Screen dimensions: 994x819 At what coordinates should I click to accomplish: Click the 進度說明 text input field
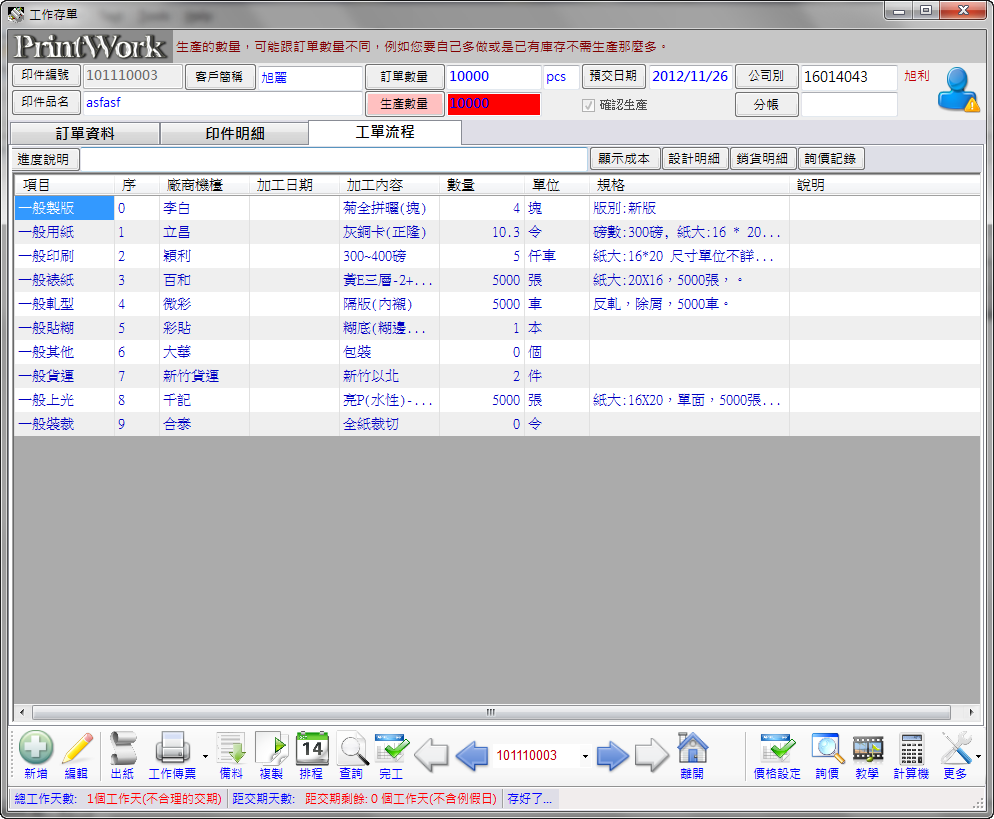click(x=334, y=159)
